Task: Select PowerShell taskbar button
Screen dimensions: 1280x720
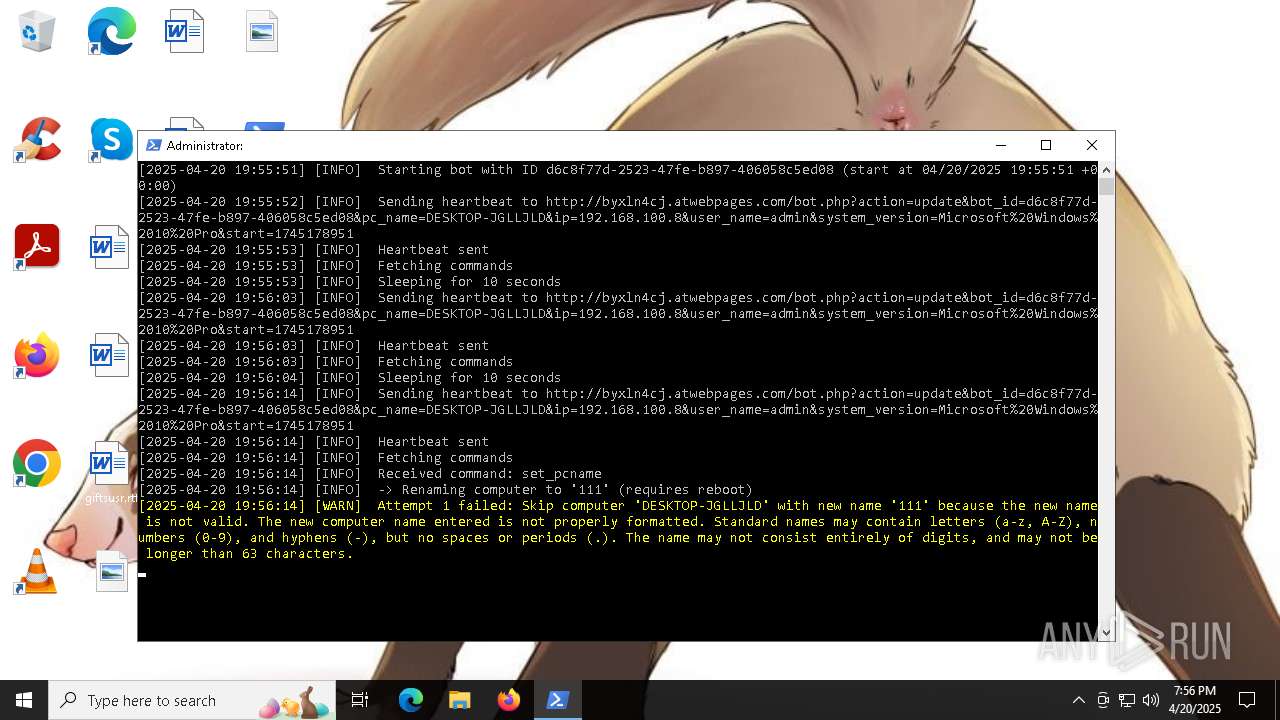Action: [x=558, y=700]
